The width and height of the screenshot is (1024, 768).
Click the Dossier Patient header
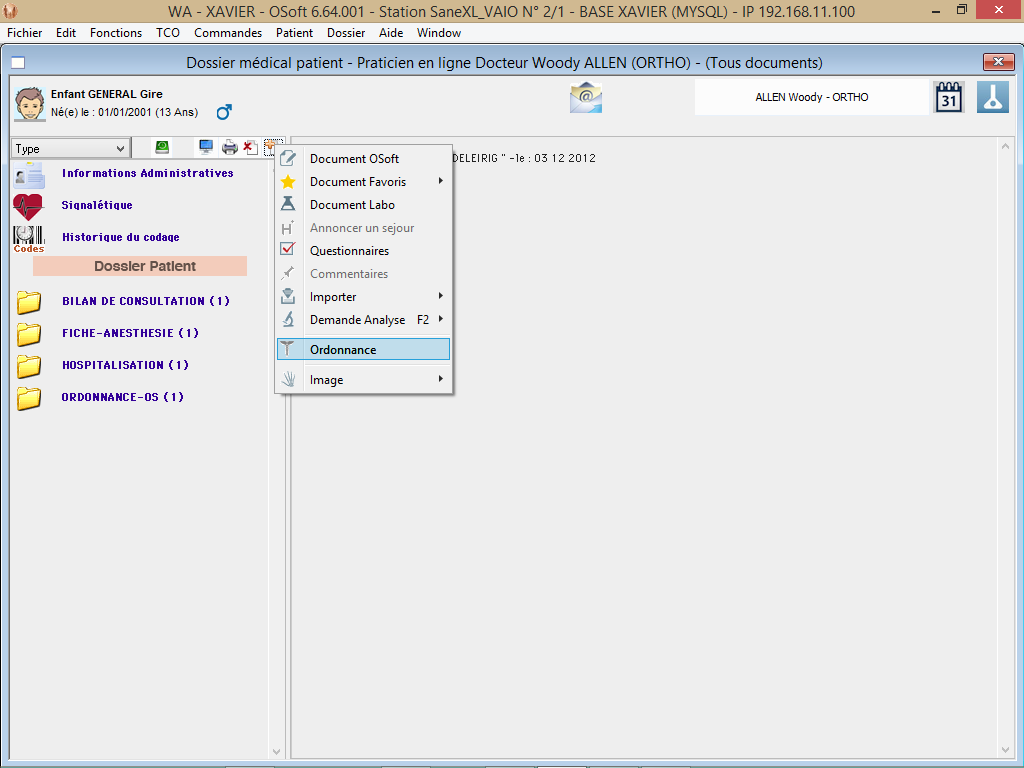click(140, 266)
